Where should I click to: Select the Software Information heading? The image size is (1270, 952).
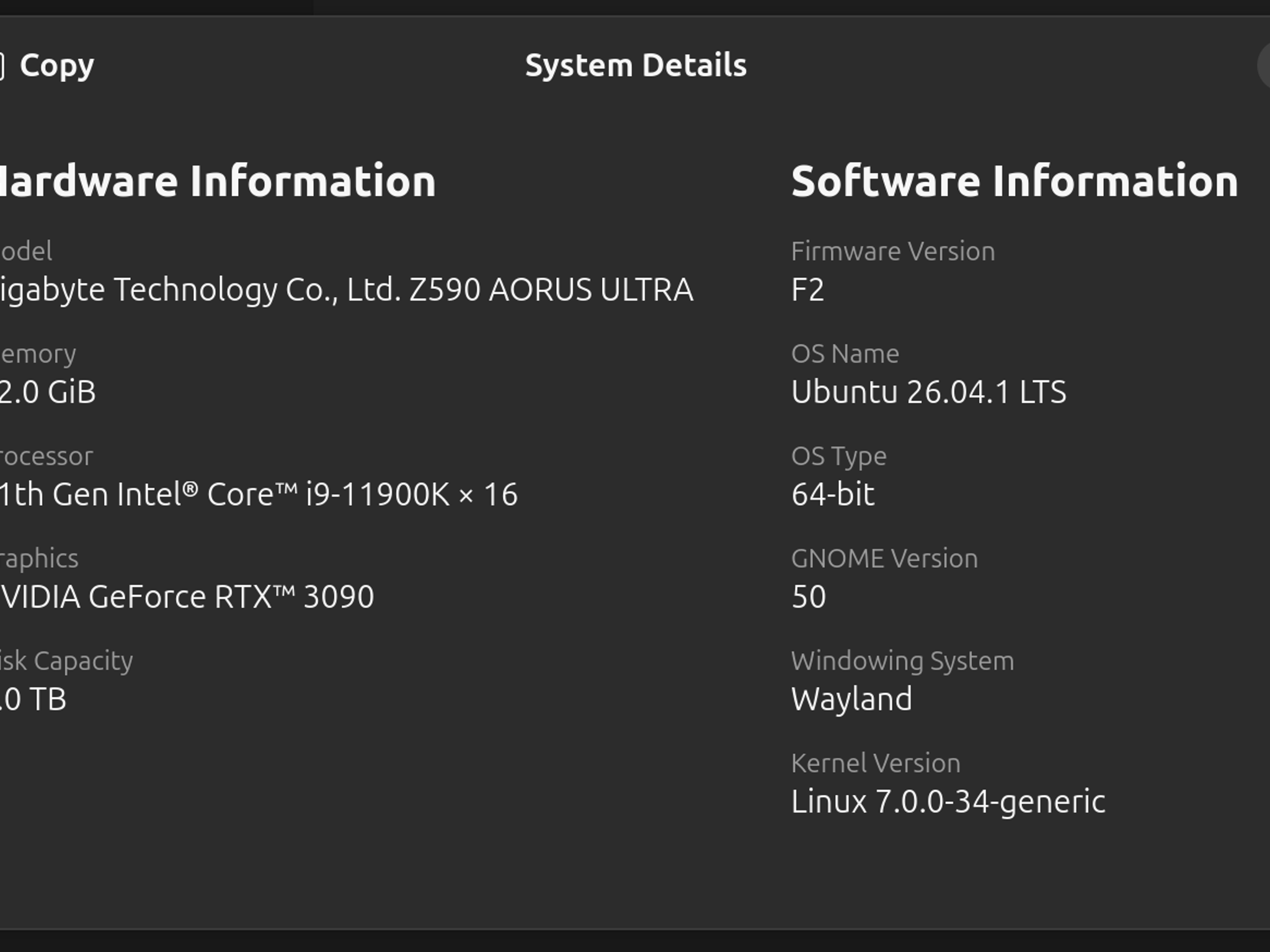[x=1015, y=181]
